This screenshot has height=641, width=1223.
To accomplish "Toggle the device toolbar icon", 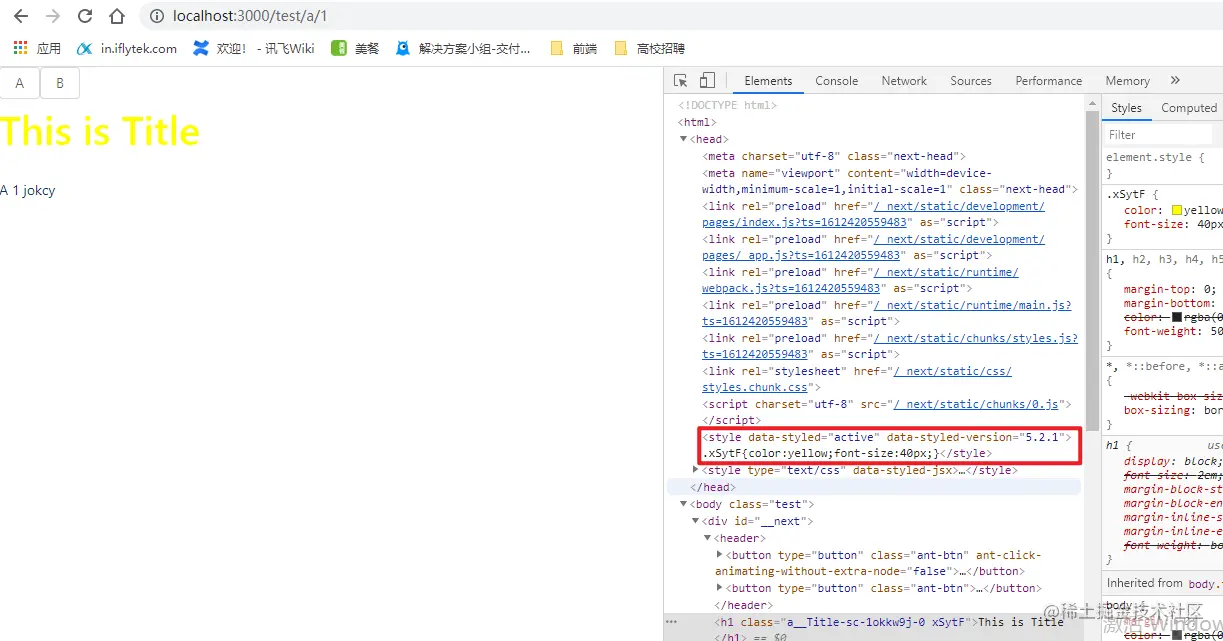I will pos(707,81).
